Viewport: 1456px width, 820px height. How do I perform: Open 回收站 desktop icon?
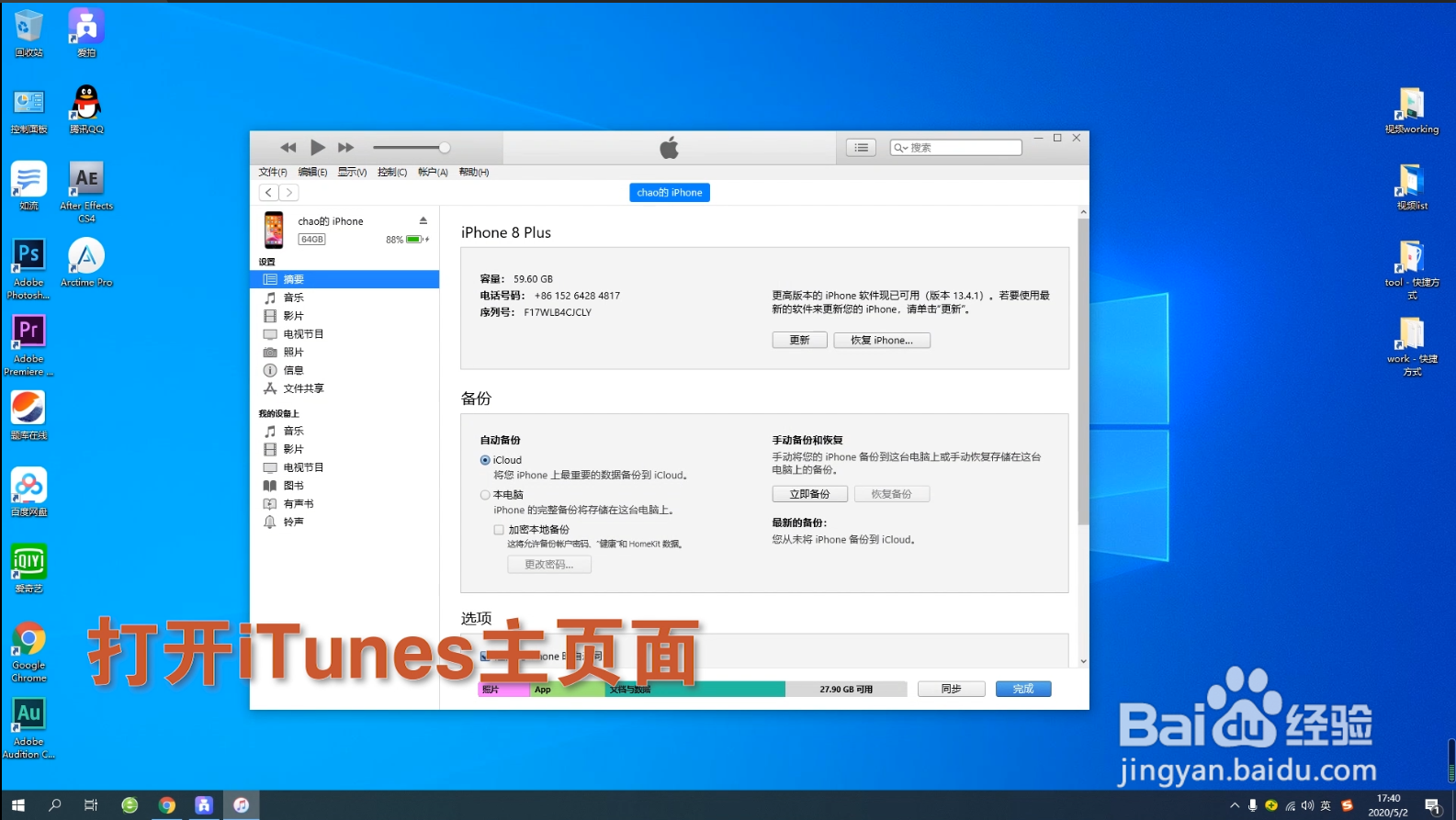[x=28, y=33]
